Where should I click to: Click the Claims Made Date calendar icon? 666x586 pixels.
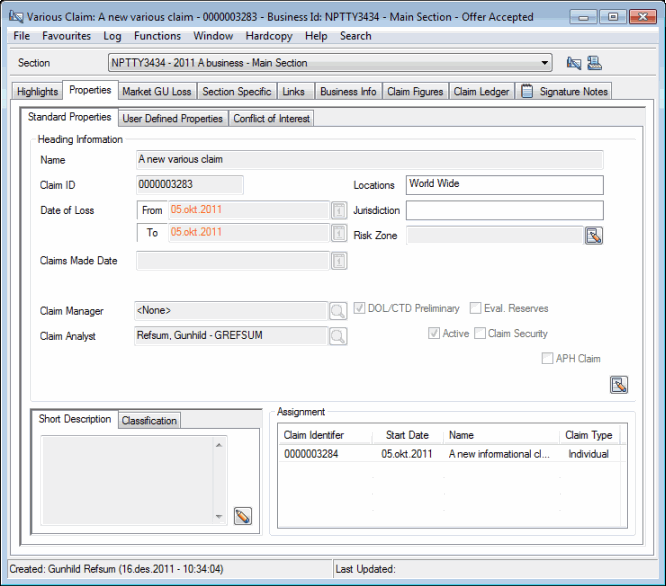click(x=338, y=261)
